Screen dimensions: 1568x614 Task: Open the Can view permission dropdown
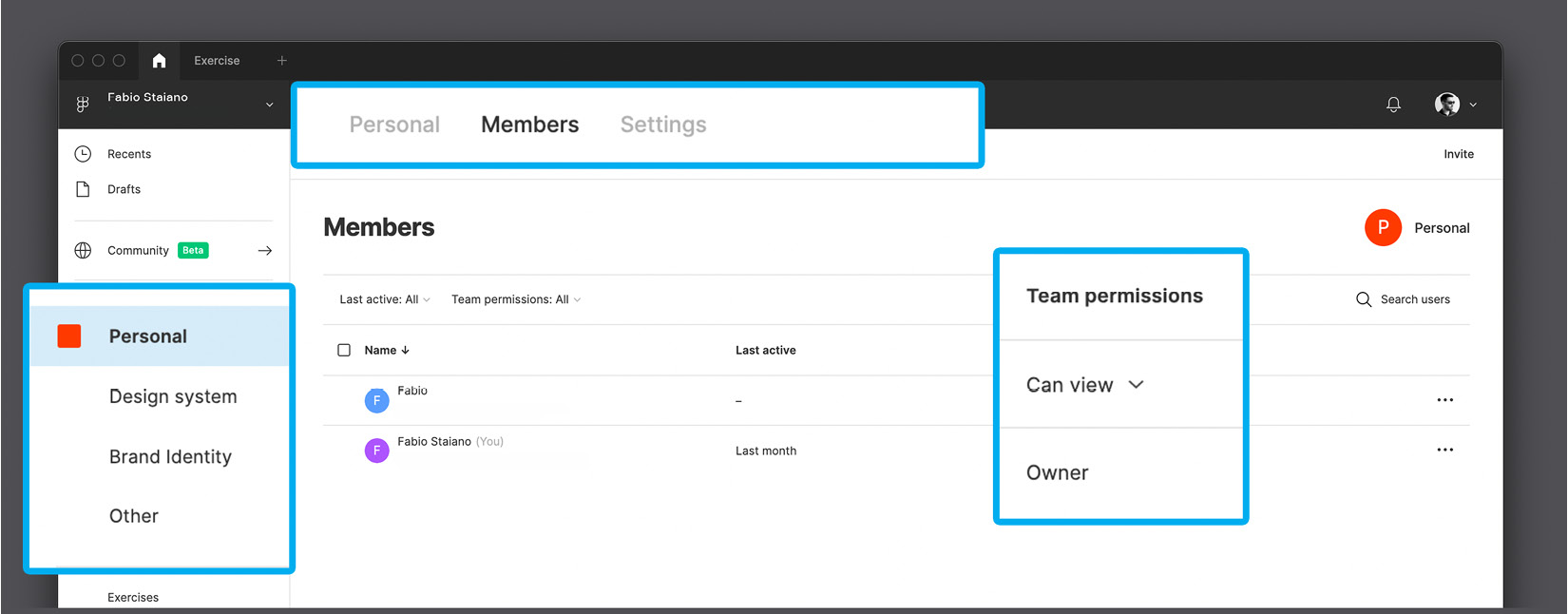click(1085, 385)
